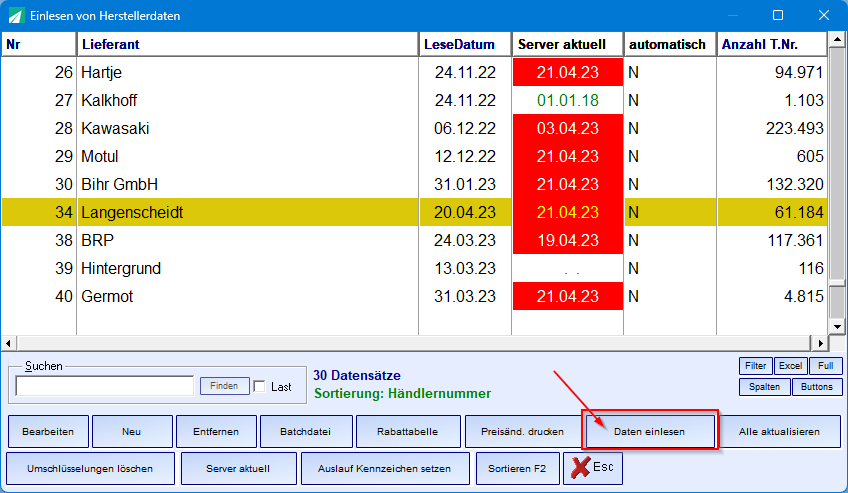Click the 30 Datensätze label
Viewport: 848px width, 493px height.
click(357, 376)
